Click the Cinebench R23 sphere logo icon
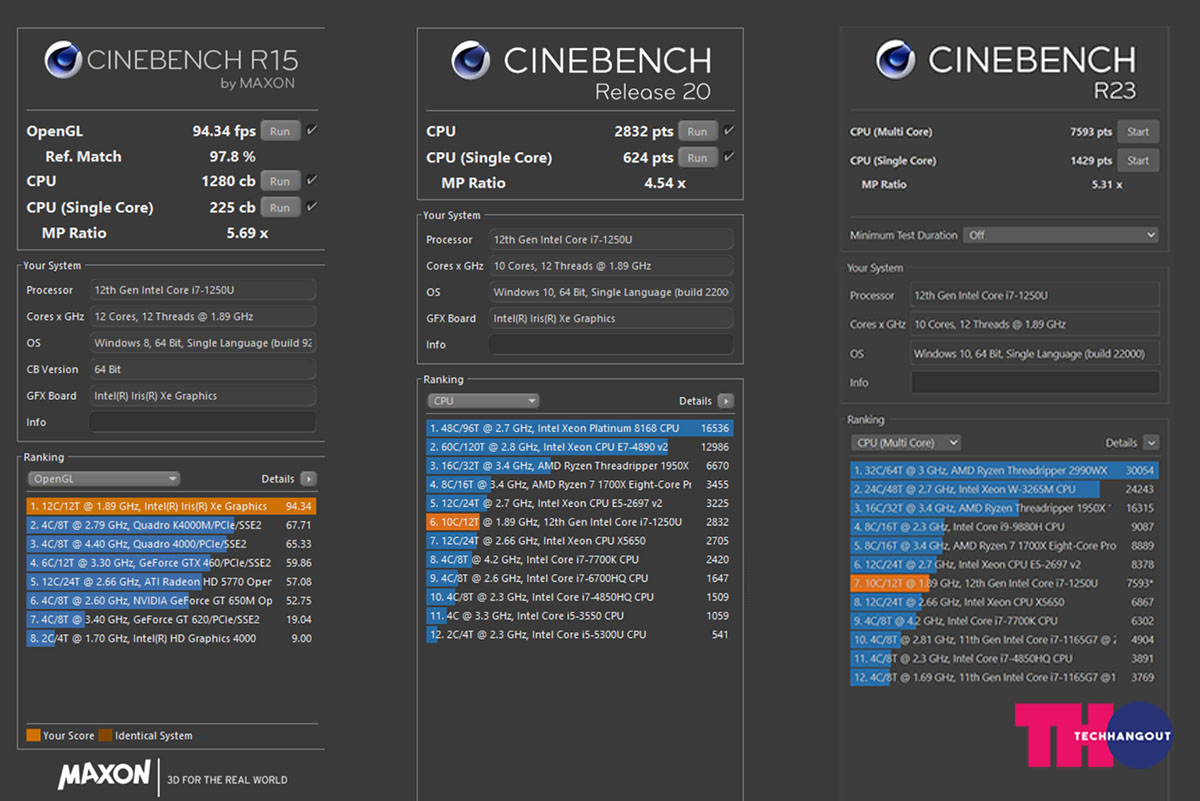 [896, 59]
